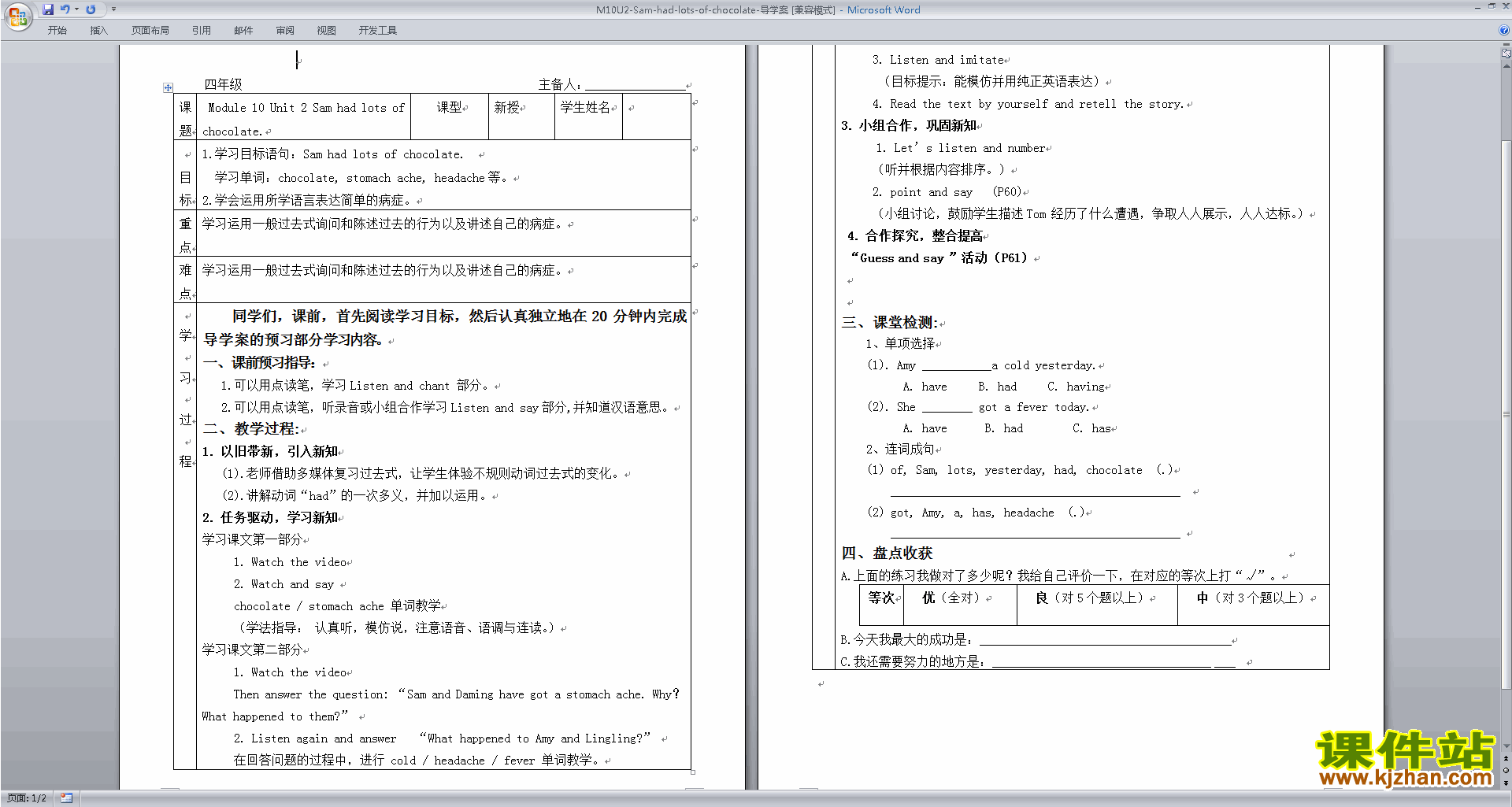Click heading 一、课前预习指导
1512x807 pixels.
[x=260, y=363]
